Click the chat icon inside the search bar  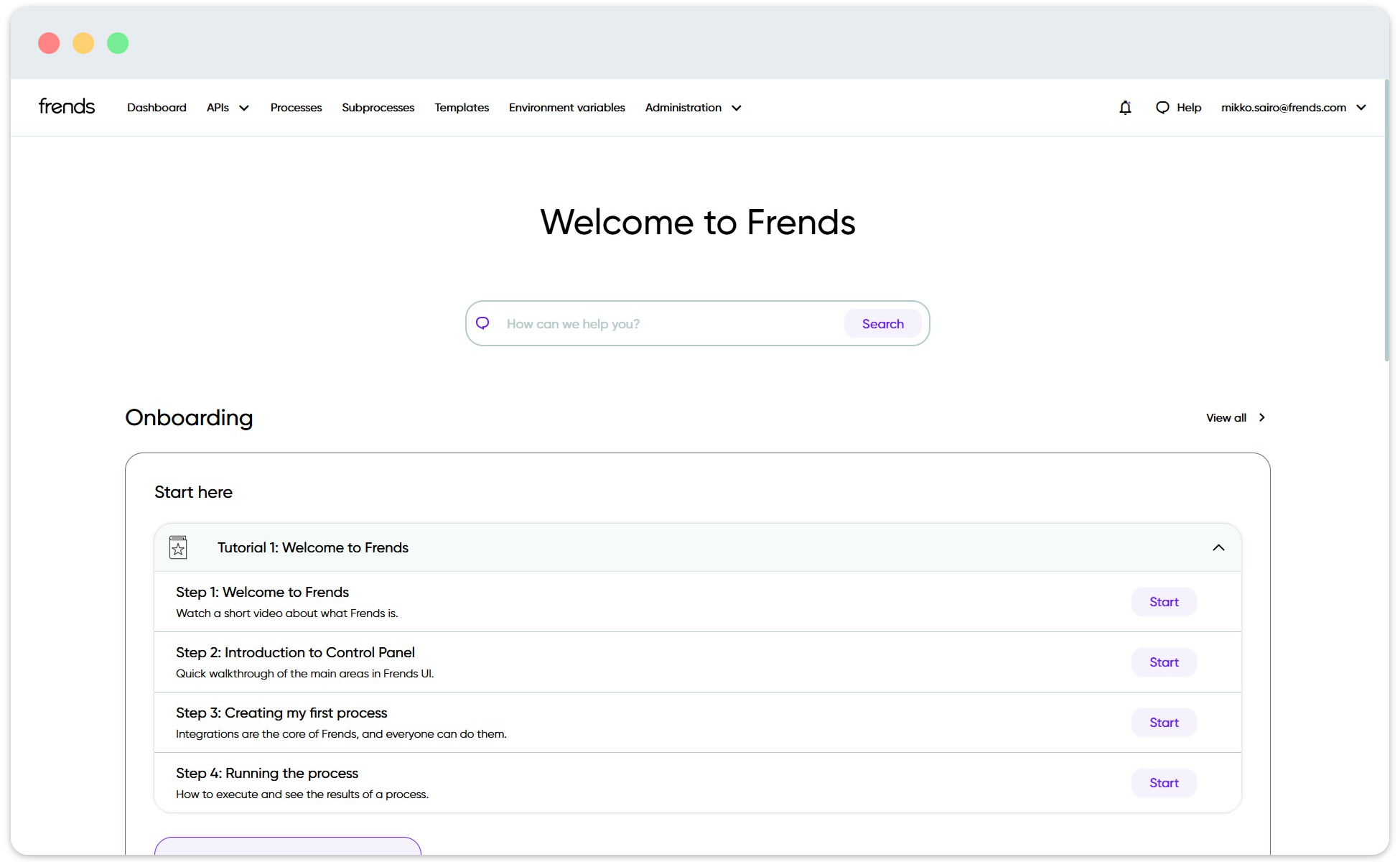[x=482, y=323]
